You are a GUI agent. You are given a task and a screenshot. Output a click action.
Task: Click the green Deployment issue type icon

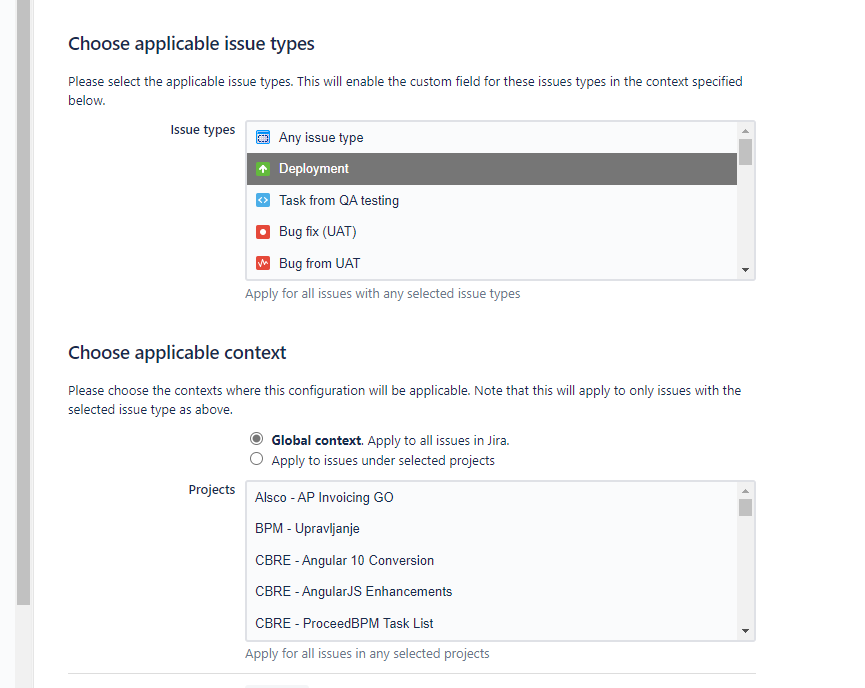pos(263,169)
